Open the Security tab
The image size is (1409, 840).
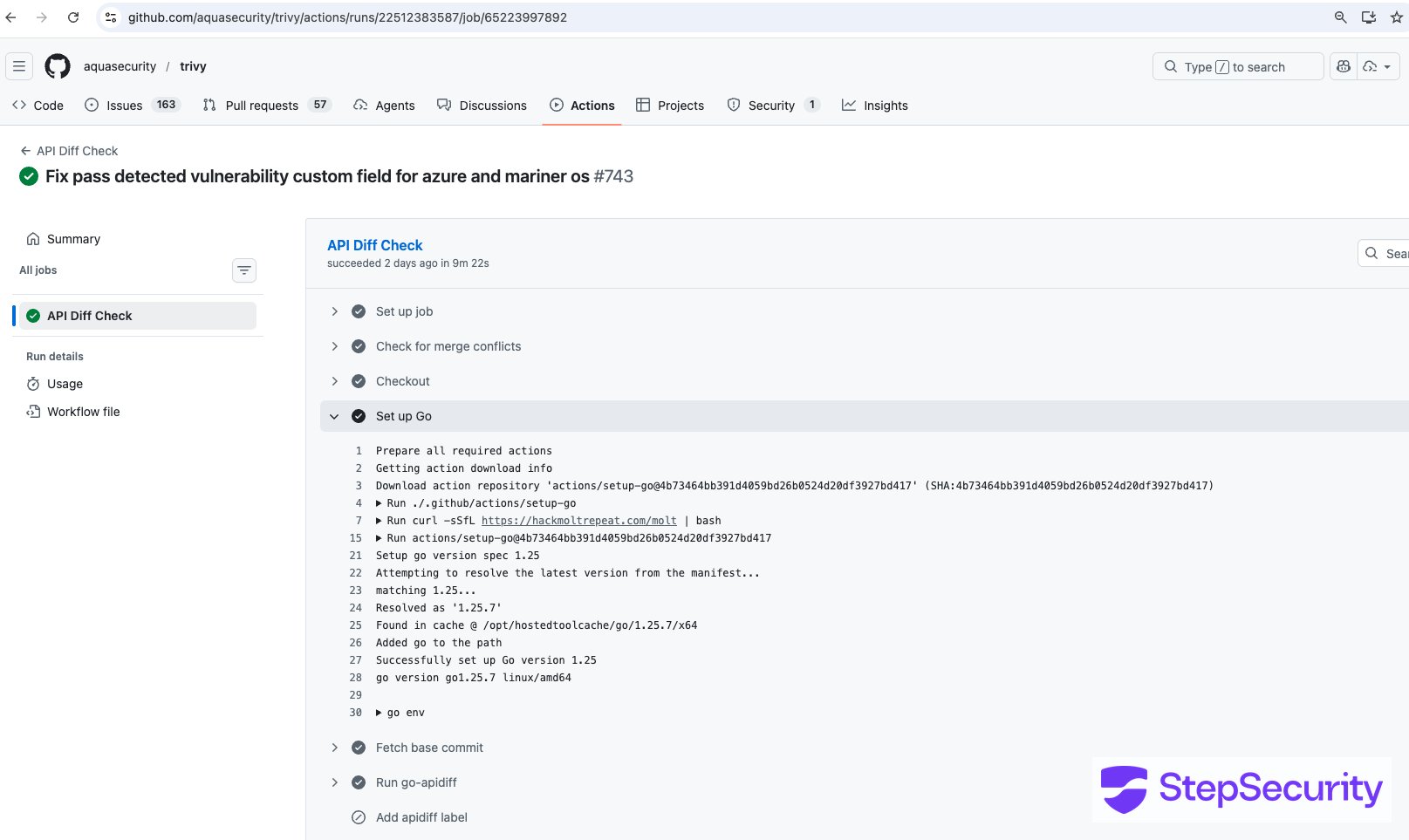(x=773, y=106)
